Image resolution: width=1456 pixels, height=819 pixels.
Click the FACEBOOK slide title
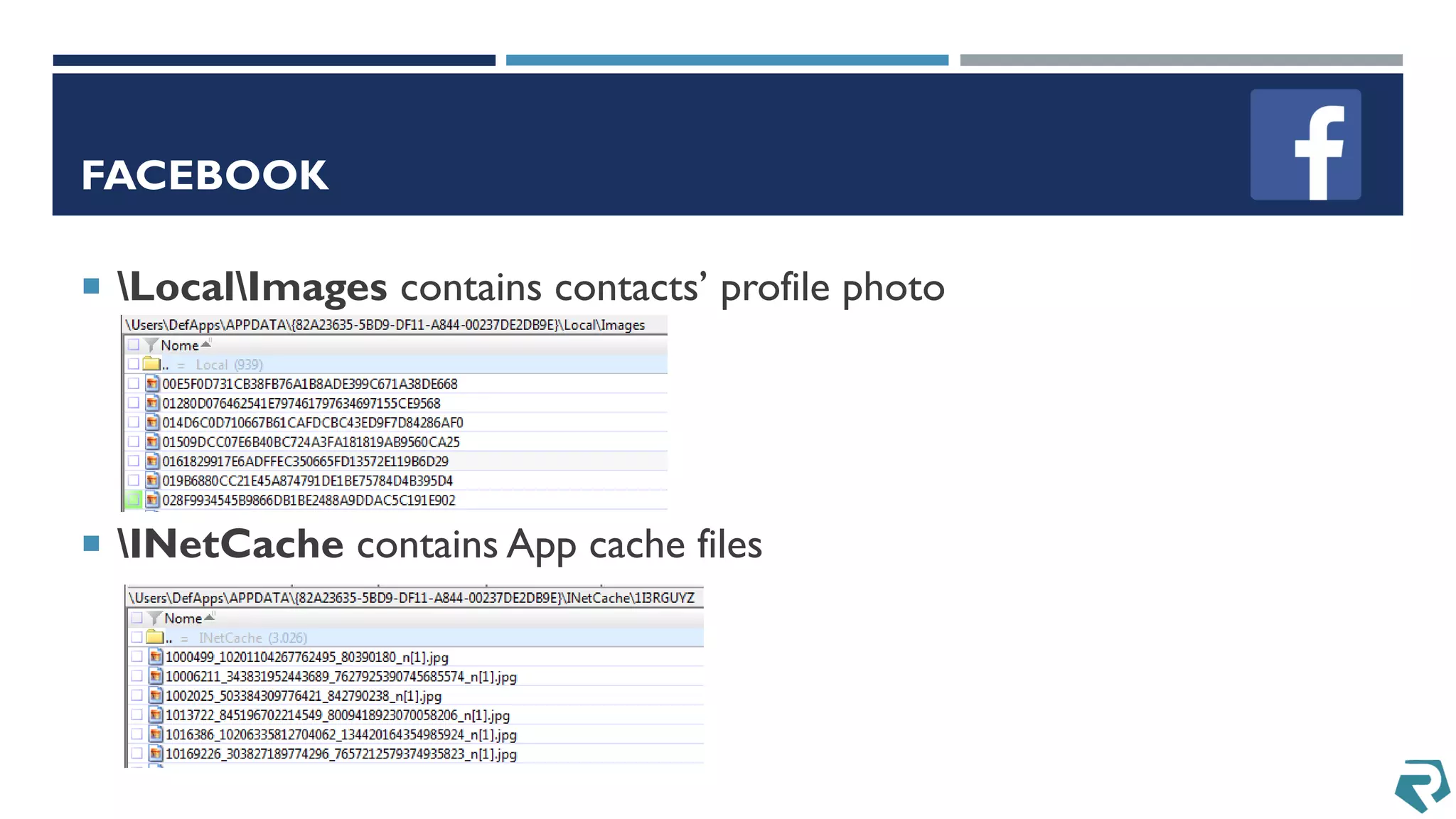coord(205,175)
